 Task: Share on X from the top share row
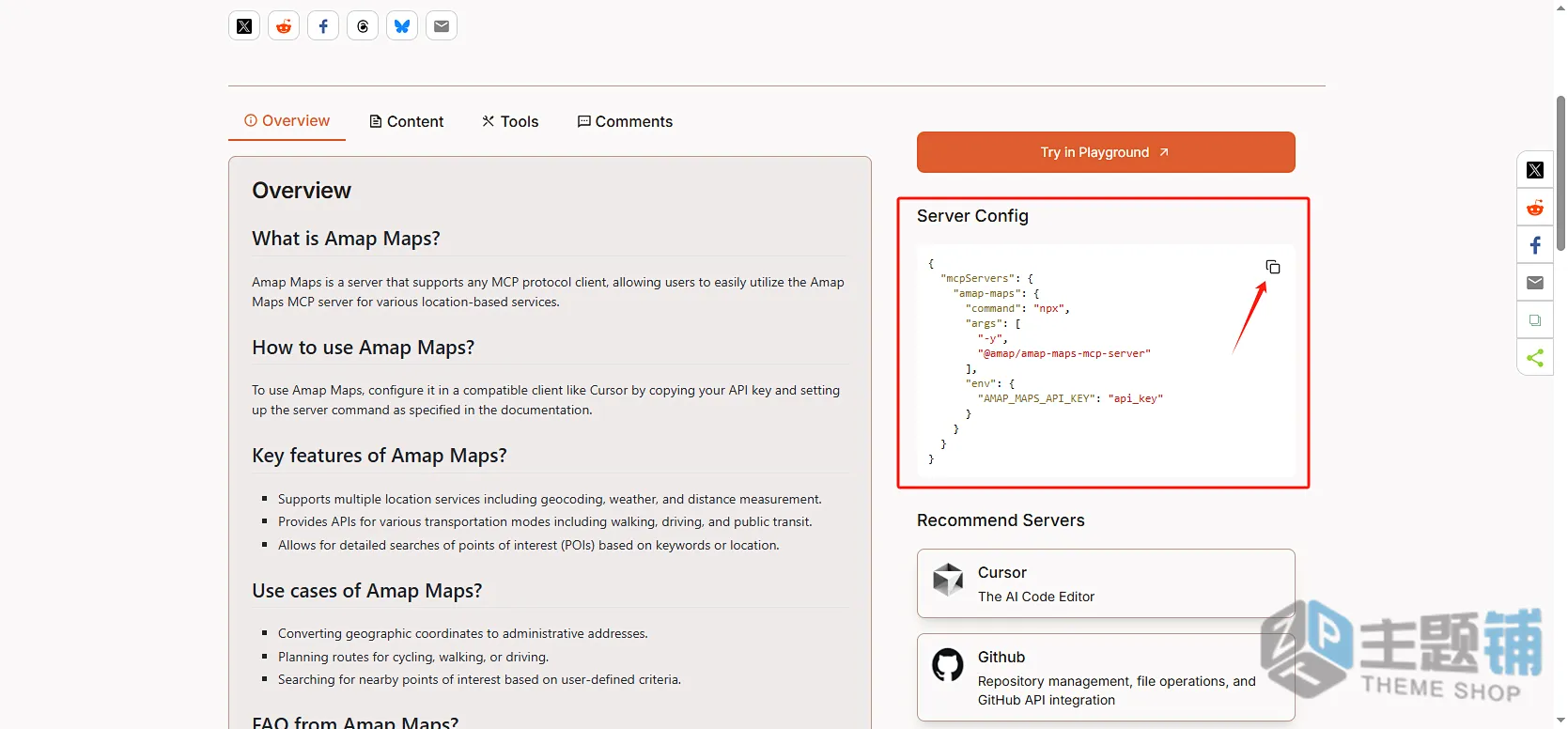tap(244, 26)
